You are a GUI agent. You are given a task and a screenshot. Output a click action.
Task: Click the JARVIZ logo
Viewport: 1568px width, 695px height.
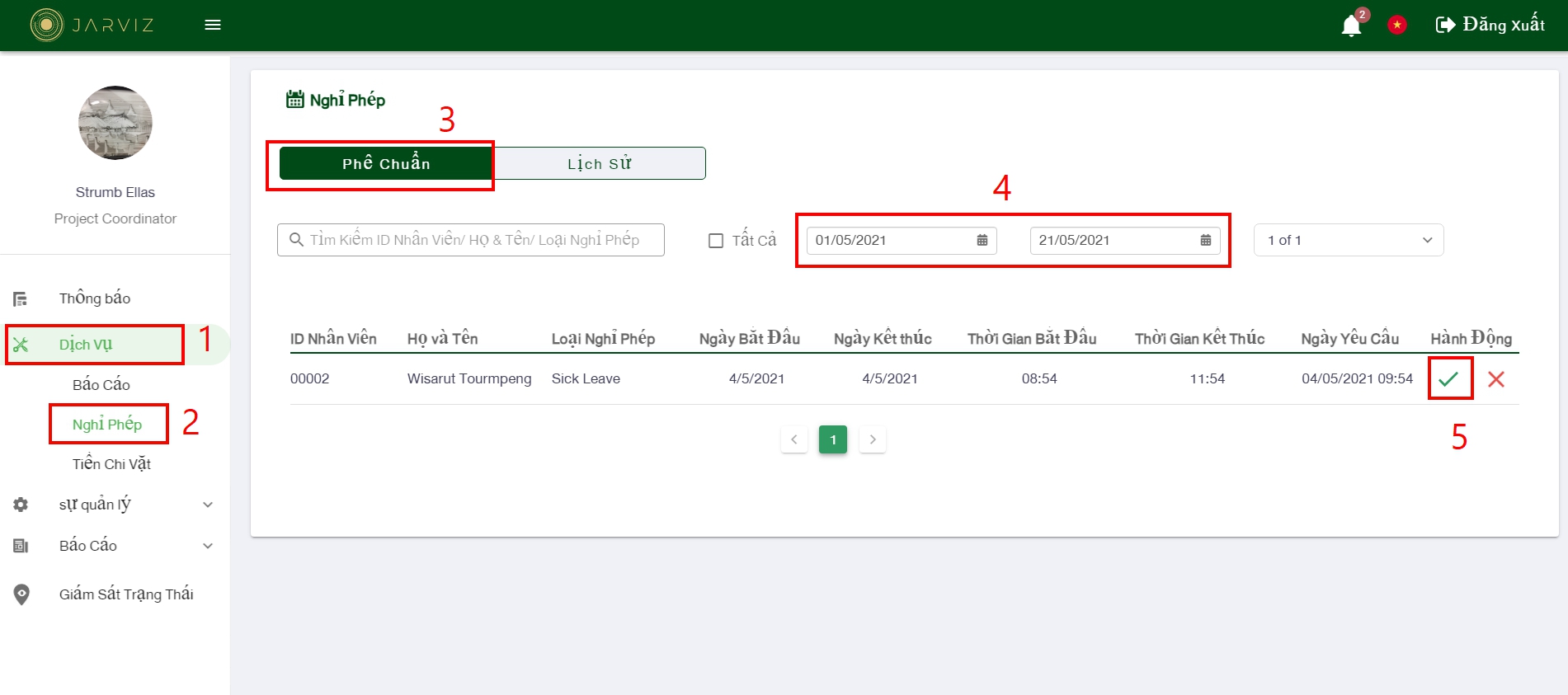[x=92, y=25]
